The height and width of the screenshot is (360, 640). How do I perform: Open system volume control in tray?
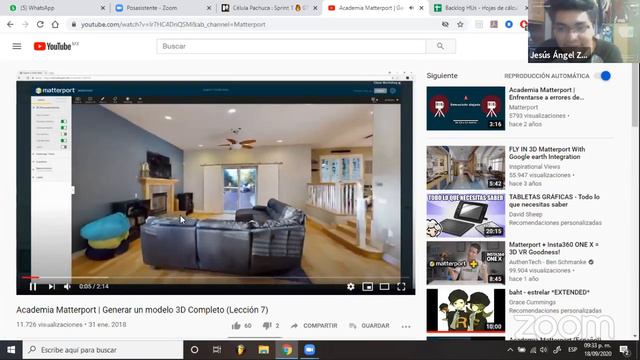544,350
